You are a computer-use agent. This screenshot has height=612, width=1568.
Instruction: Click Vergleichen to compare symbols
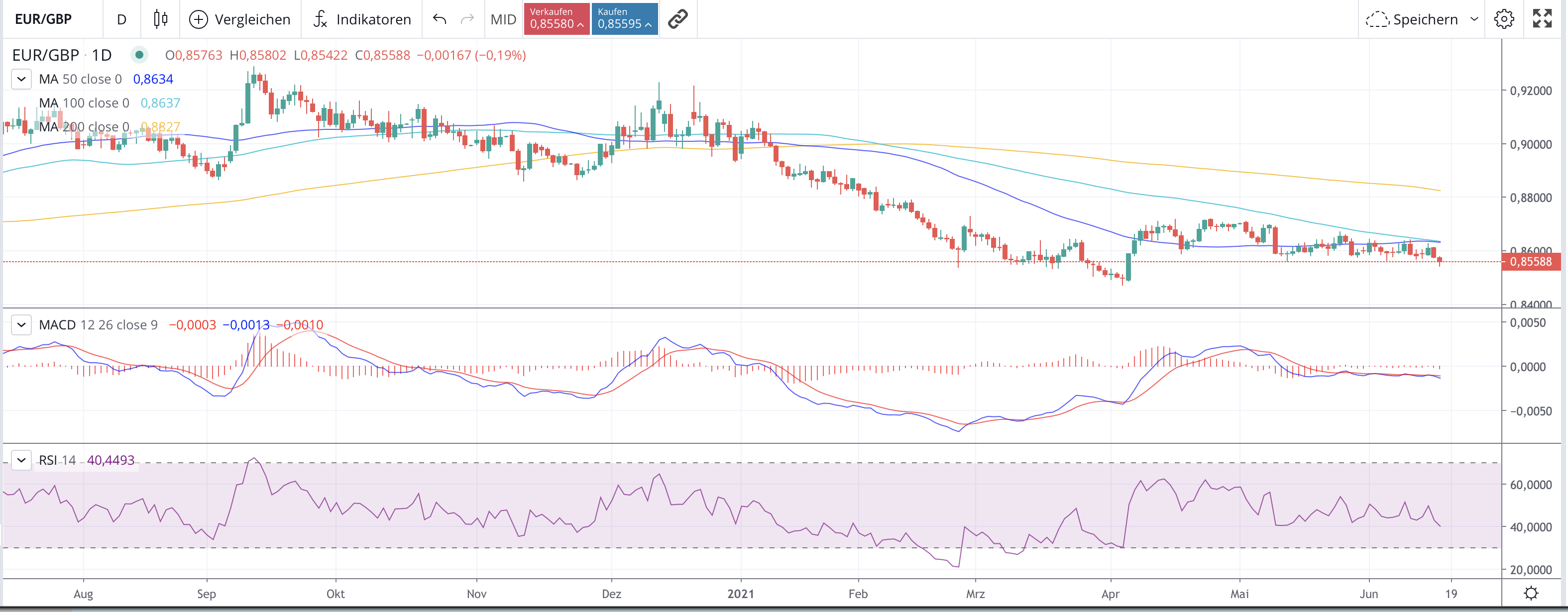tap(240, 19)
